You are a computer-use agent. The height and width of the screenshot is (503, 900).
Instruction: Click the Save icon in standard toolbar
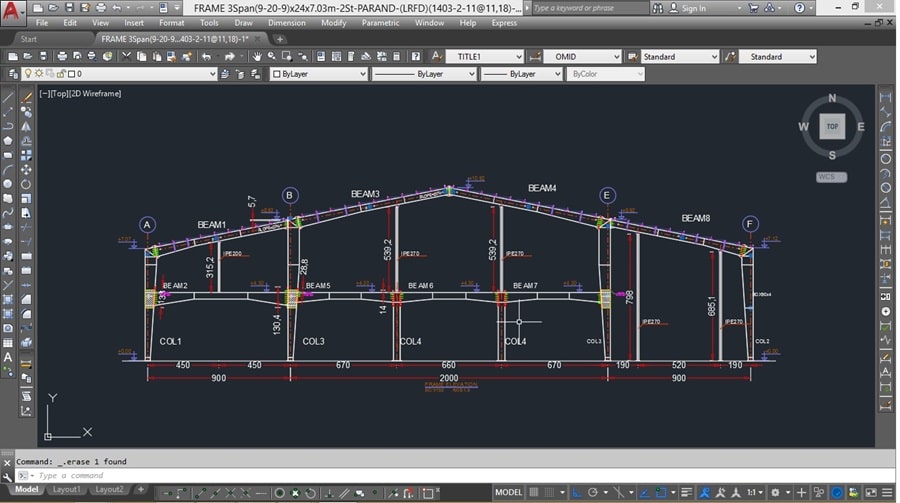pos(42,56)
